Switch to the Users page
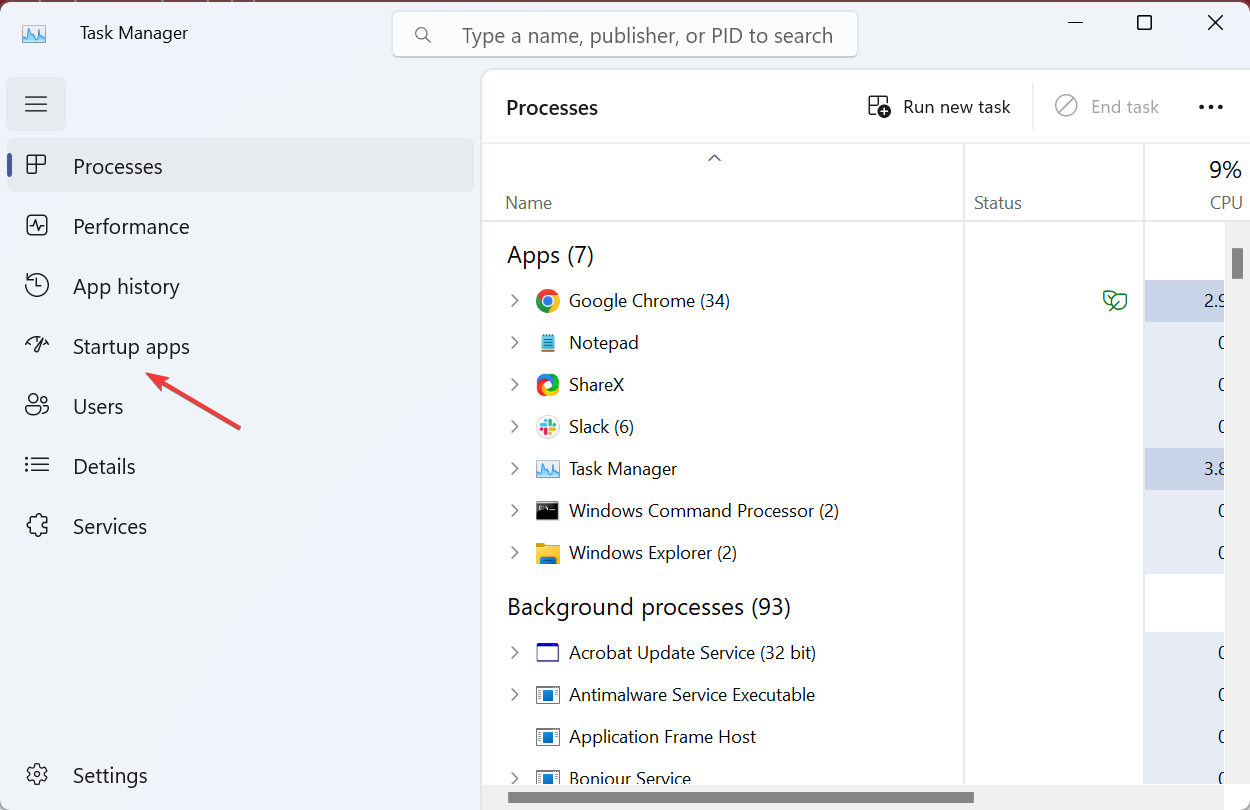 click(240, 406)
